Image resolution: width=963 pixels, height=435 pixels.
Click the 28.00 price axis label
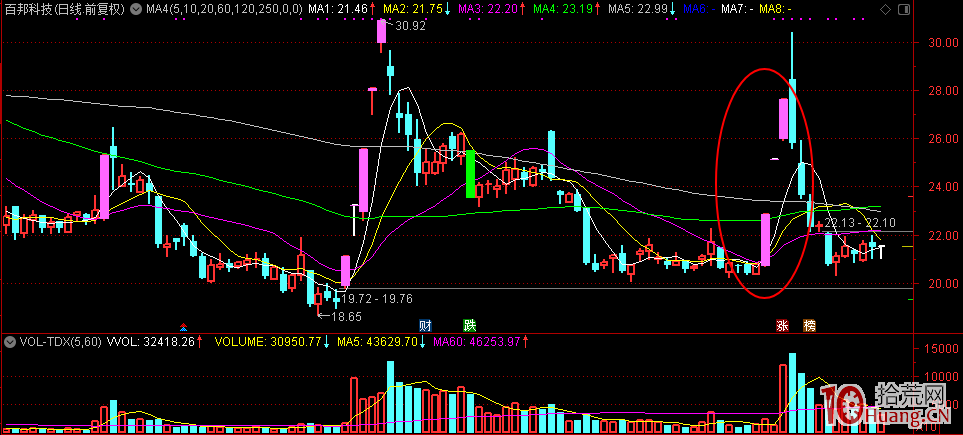click(x=945, y=91)
